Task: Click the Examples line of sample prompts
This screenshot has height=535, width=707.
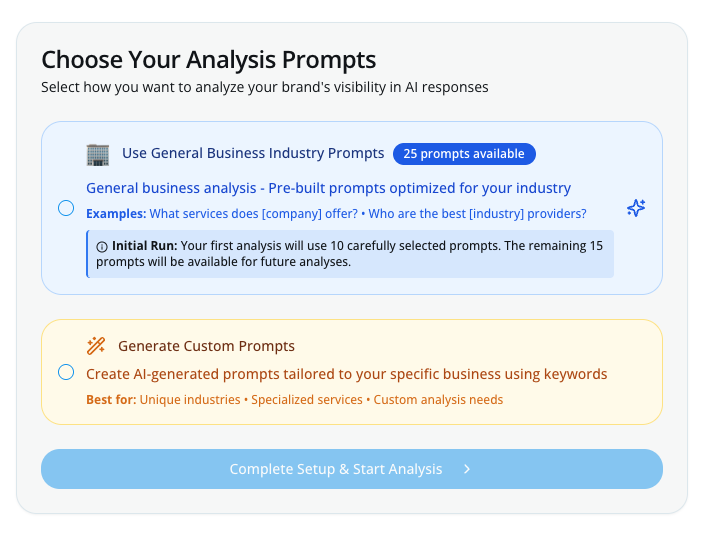Action: pyautogui.click(x=336, y=213)
